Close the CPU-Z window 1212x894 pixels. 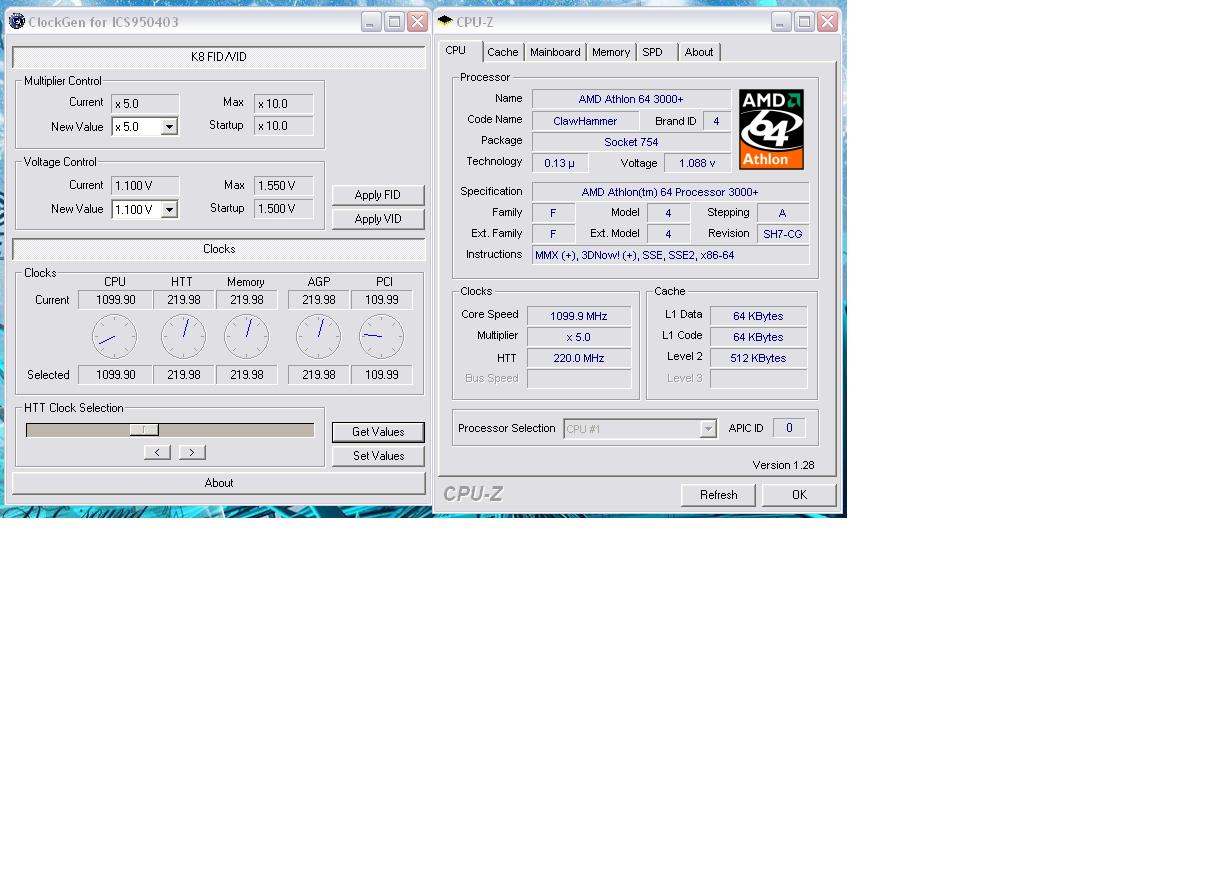(x=827, y=22)
